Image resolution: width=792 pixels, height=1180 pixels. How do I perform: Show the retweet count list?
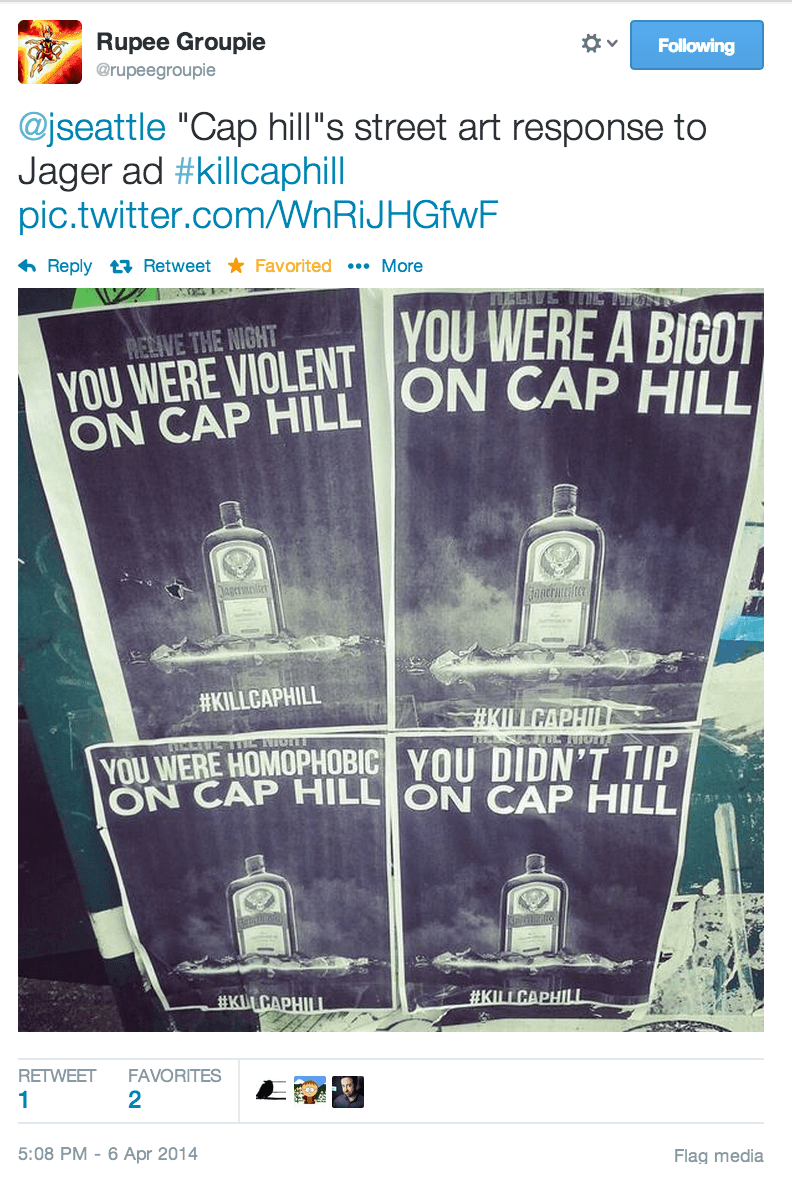[x=56, y=1089]
